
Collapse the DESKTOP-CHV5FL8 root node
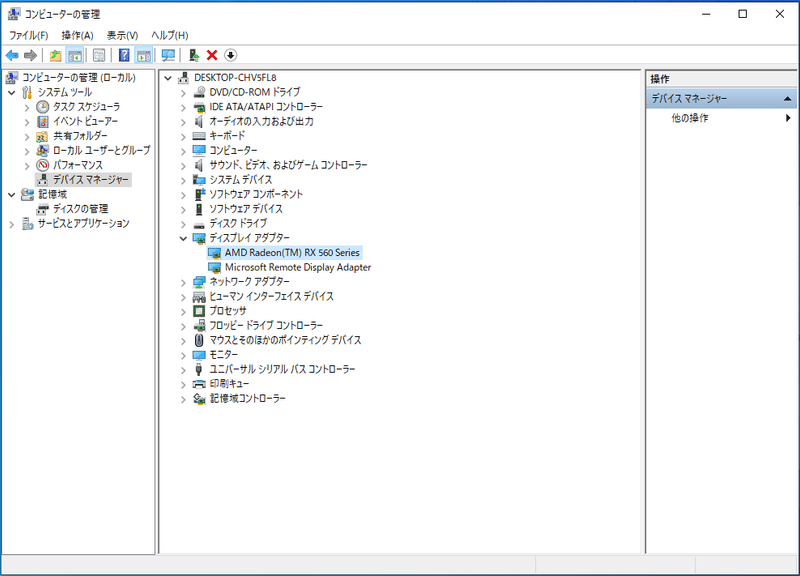(168, 78)
